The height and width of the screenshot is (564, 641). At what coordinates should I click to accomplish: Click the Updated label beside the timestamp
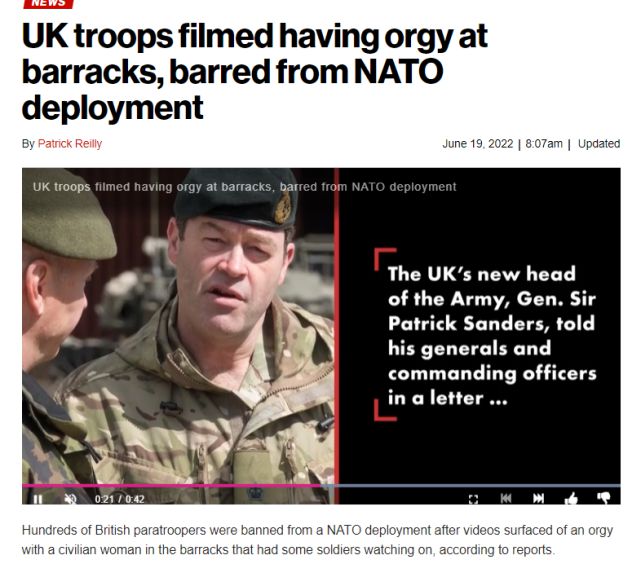click(599, 144)
